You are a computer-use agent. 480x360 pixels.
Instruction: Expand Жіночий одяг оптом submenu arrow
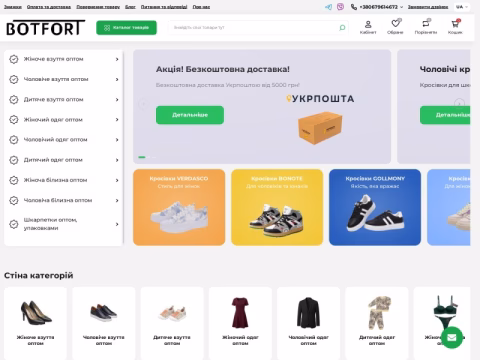[x=117, y=120]
